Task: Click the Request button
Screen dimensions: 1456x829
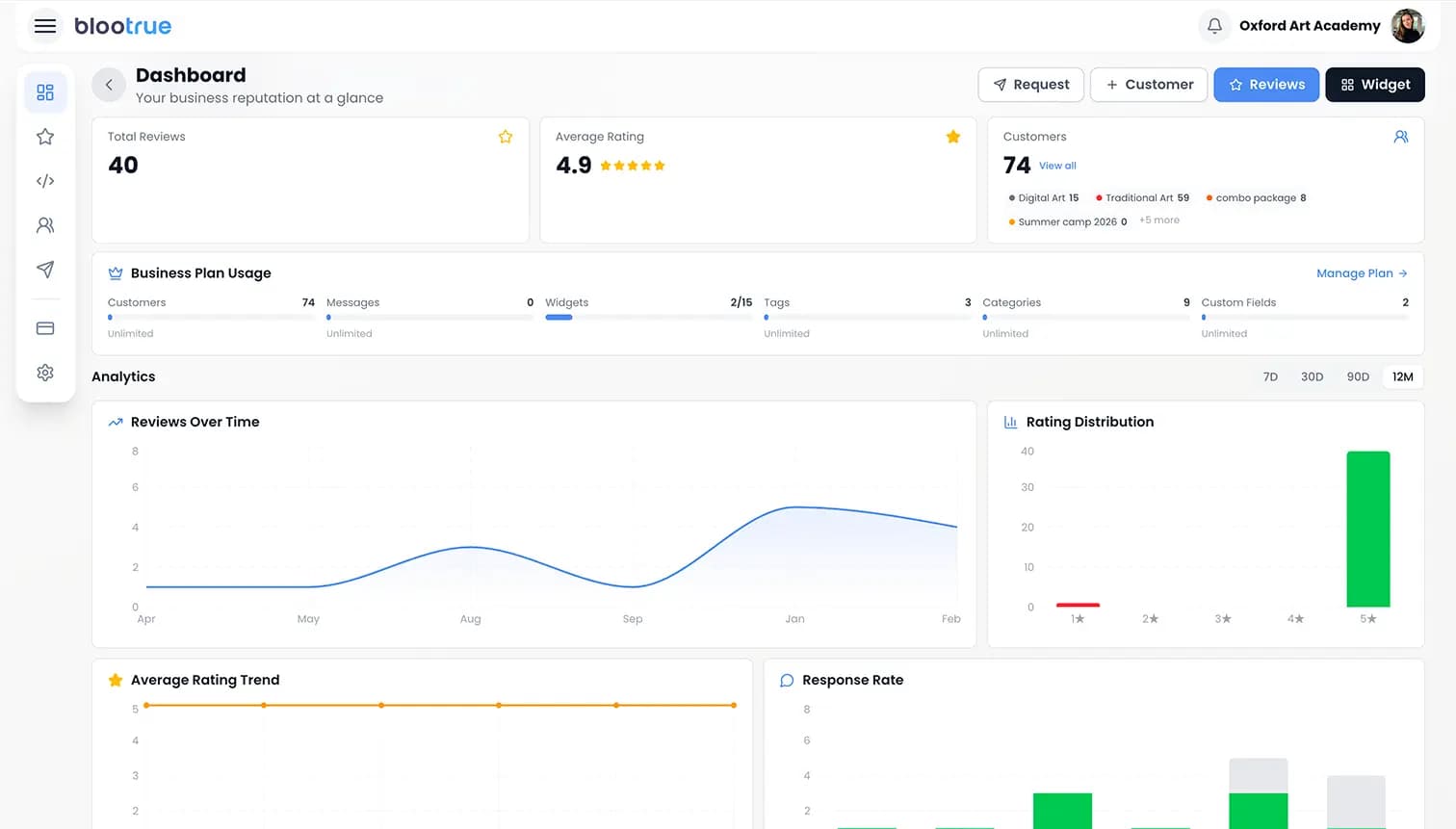Action: [x=1030, y=85]
